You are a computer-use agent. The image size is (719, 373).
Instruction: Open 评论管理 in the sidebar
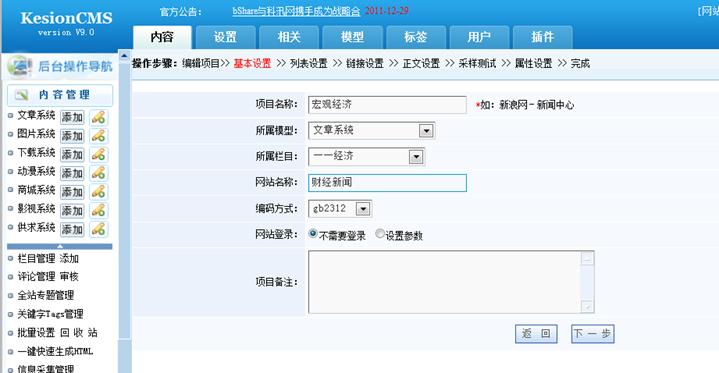(36, 276)
